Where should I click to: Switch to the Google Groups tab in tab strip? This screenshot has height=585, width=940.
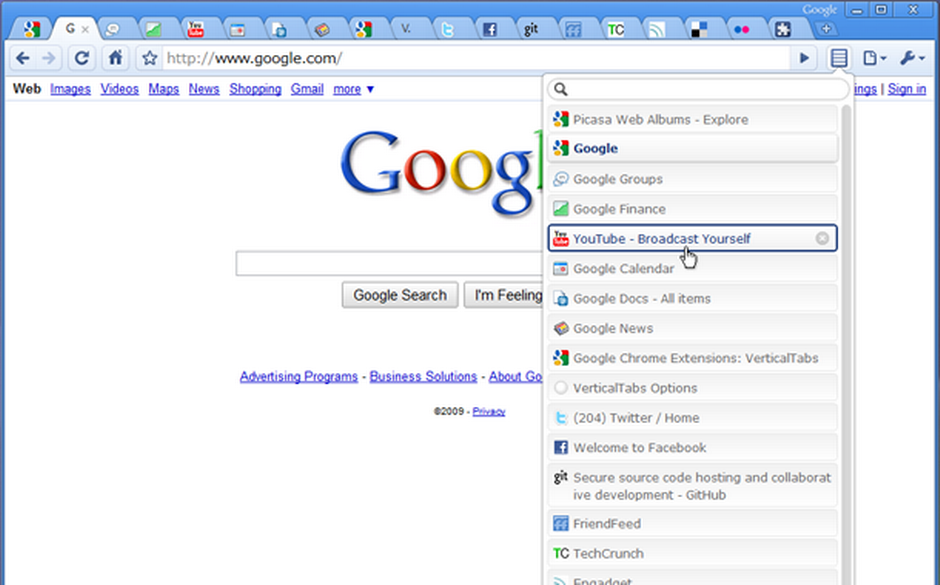[x=112, y=29]
